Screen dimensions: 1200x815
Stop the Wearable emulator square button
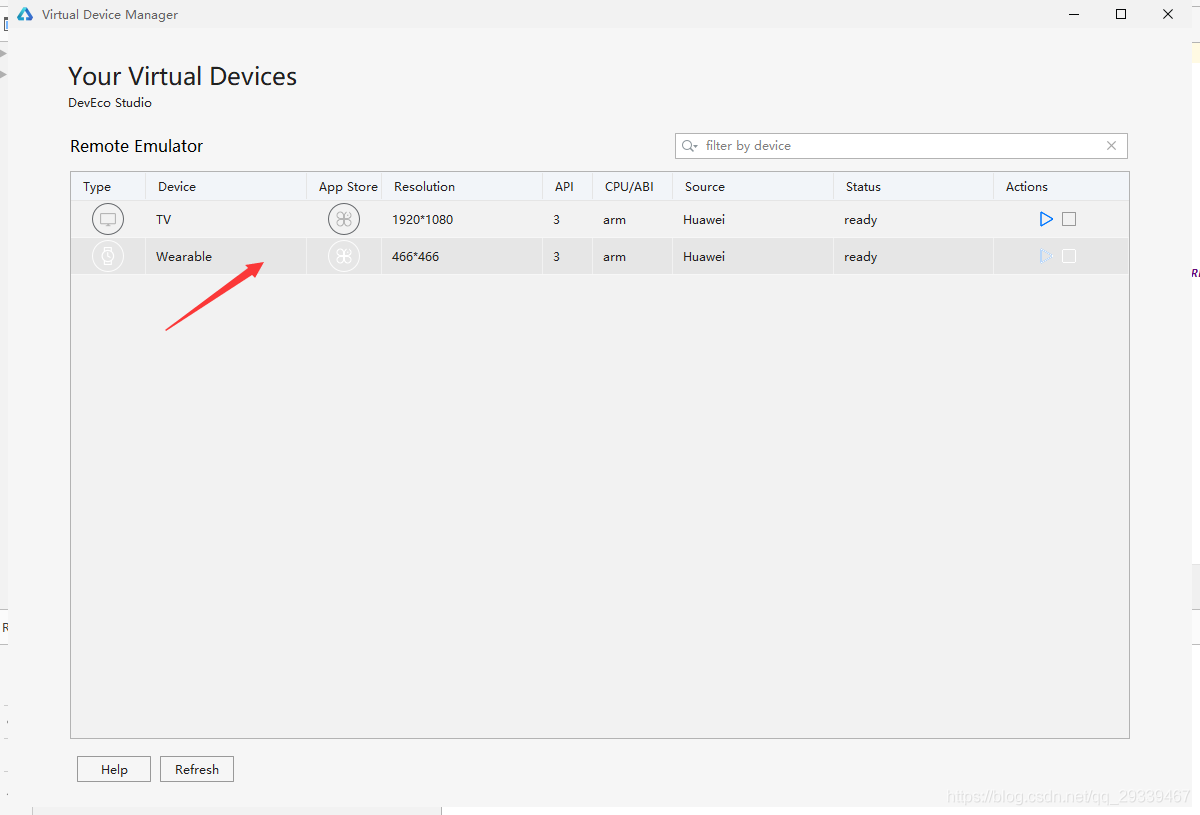pos(1069,256)
